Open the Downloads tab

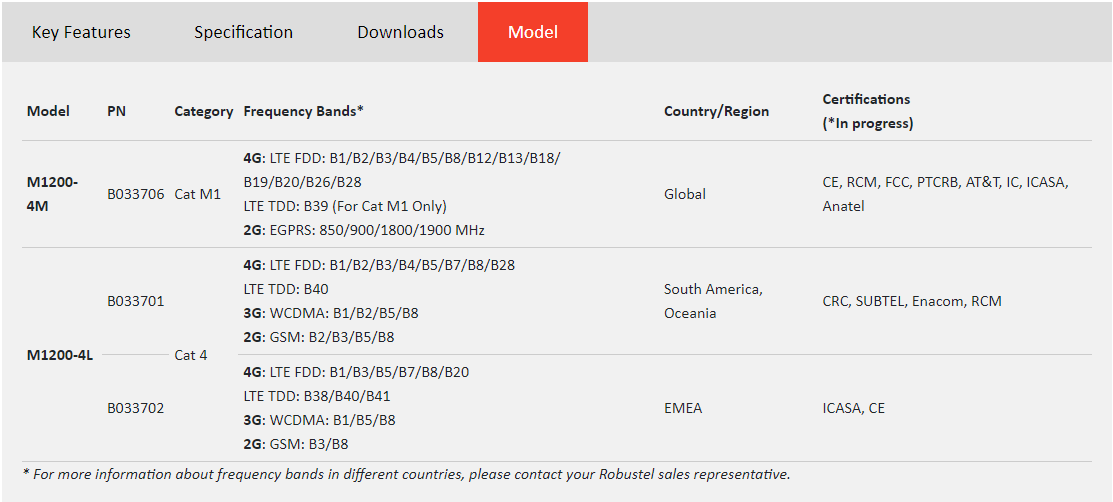tap(400, 32)
